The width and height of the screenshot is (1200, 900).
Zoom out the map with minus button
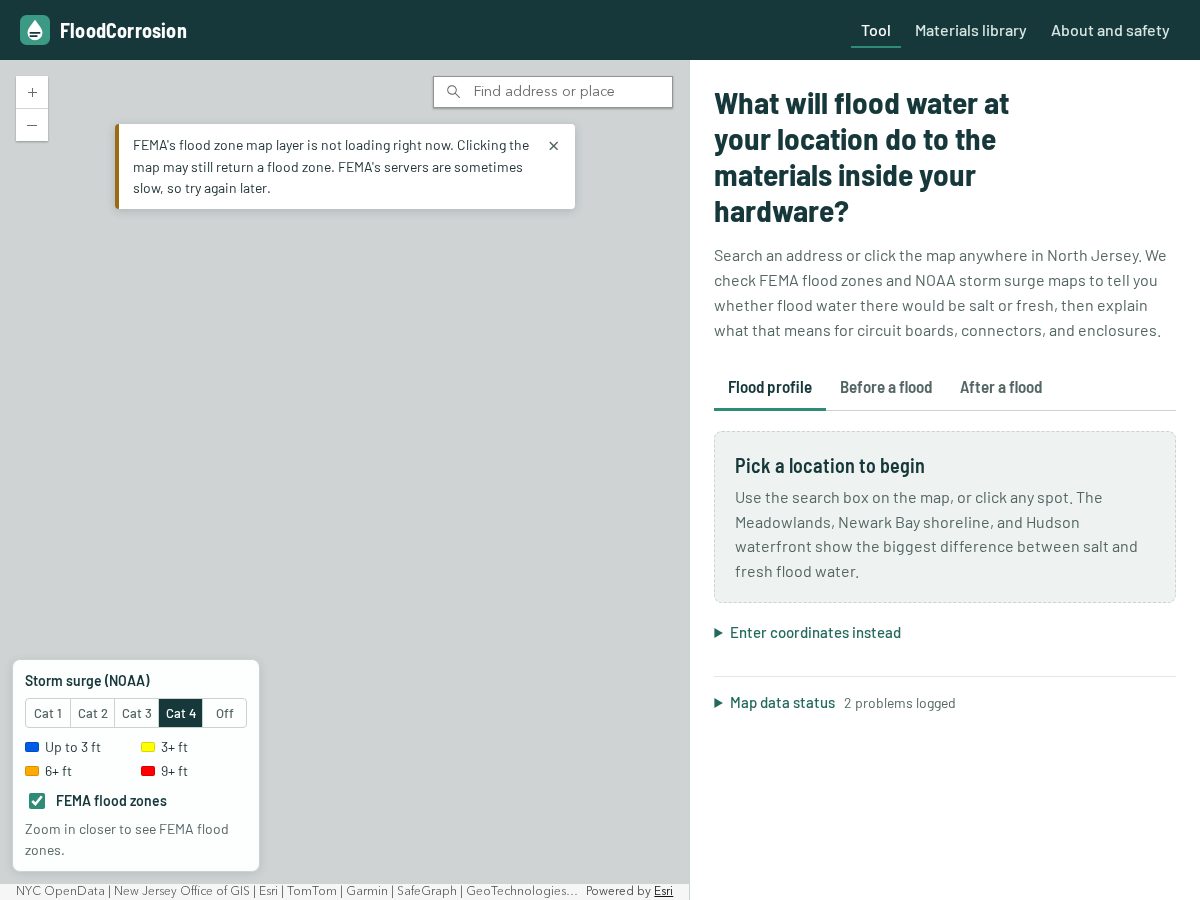click(32, 125)
